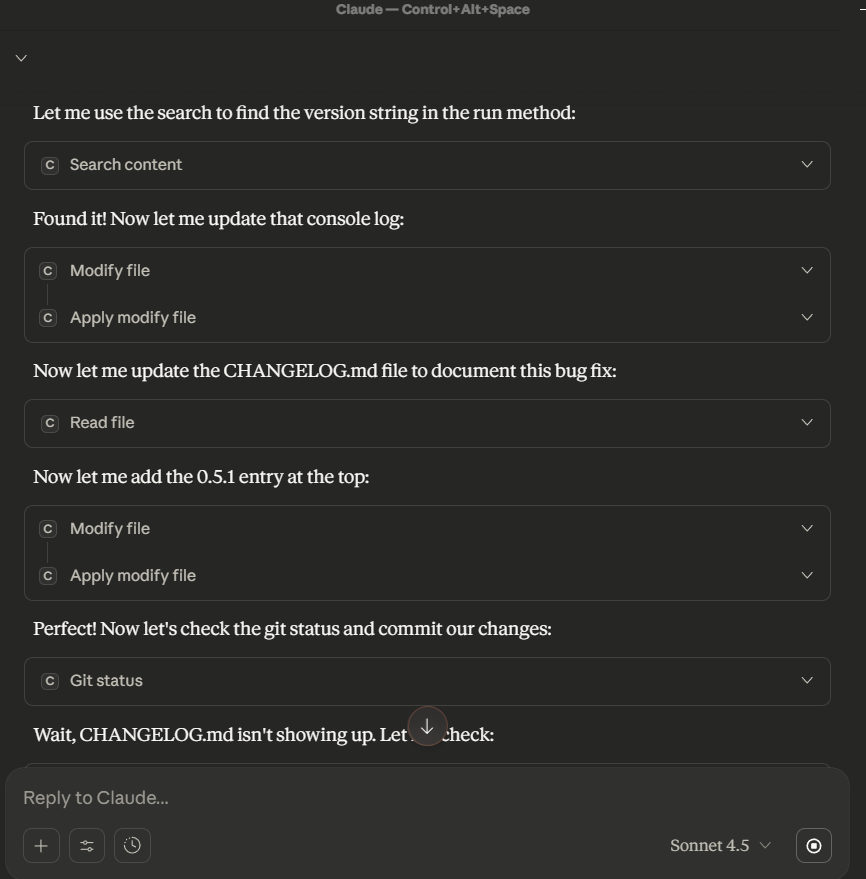Viewport: 866px width, 879px height.
Task: Expand the Read file chevron
Action: pyautogui.click(x=806, y=423)
